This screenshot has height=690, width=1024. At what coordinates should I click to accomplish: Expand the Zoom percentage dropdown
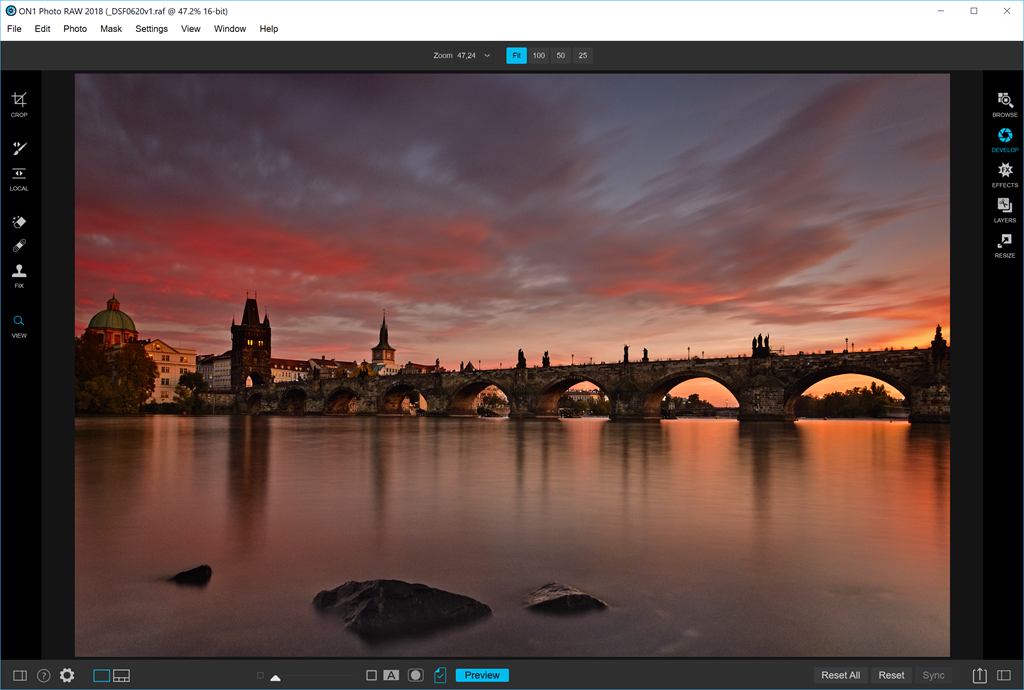[x=487, y=56]
